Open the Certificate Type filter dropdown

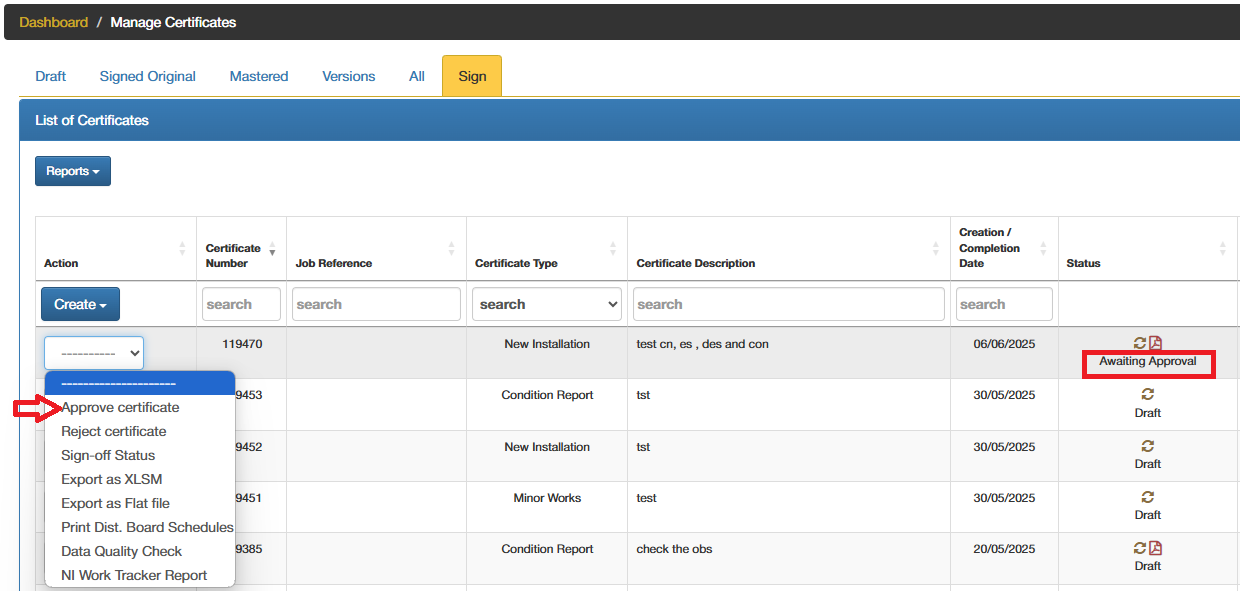click(546, 303)
